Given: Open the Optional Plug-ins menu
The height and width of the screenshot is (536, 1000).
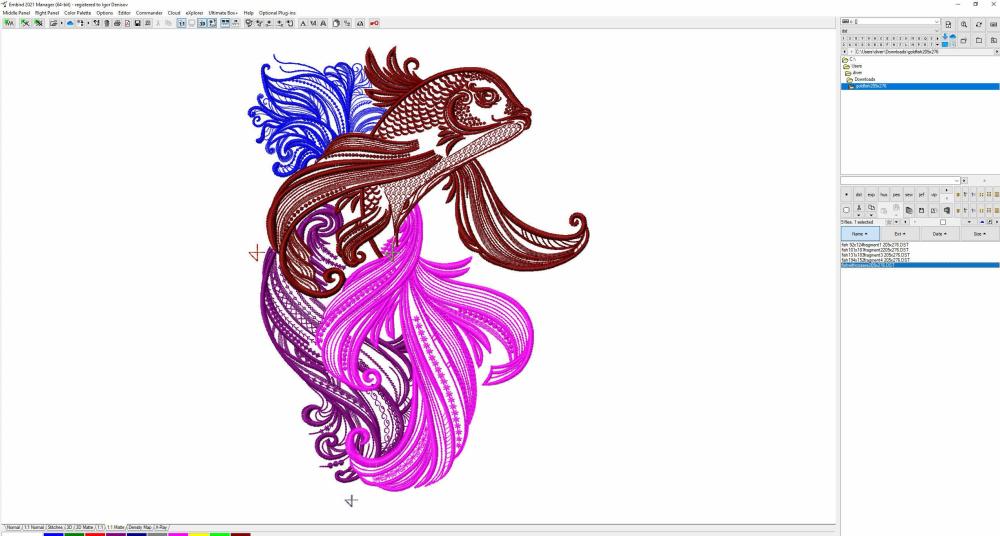Looking at the screenshot, I should (x=277, y=13).
